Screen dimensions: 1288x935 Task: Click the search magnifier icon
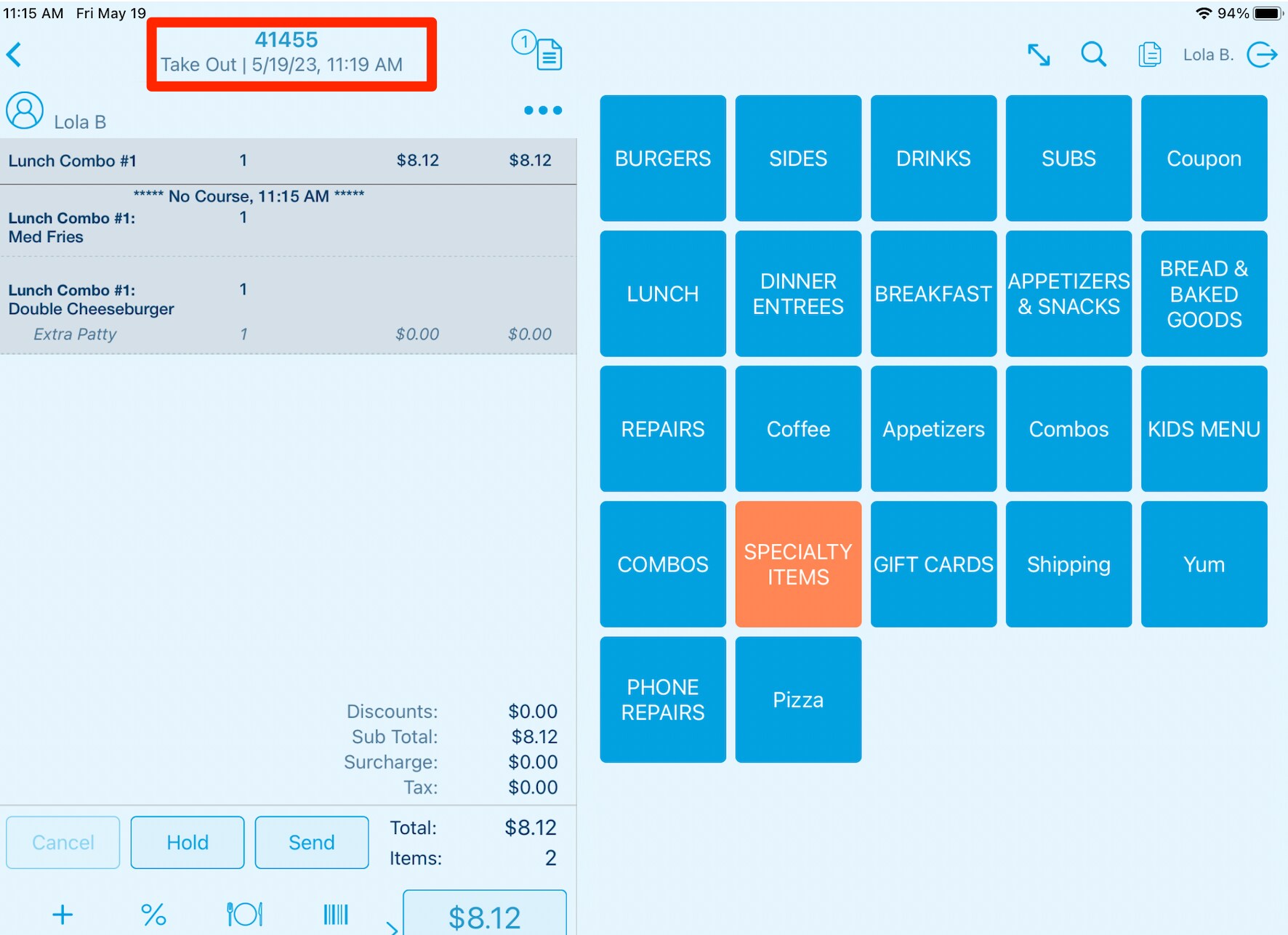pyautogui.click(x=1092, y=55)
